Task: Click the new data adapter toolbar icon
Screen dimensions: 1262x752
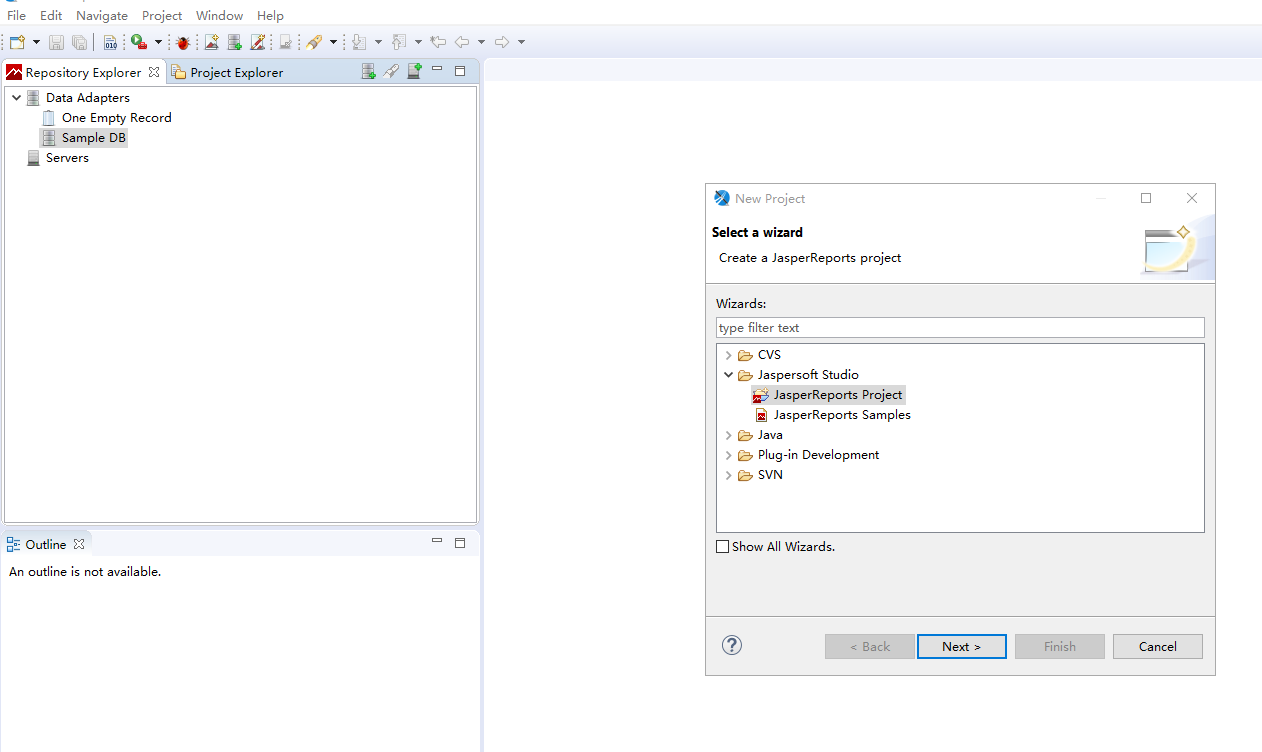Action: [x=234, y=42]
